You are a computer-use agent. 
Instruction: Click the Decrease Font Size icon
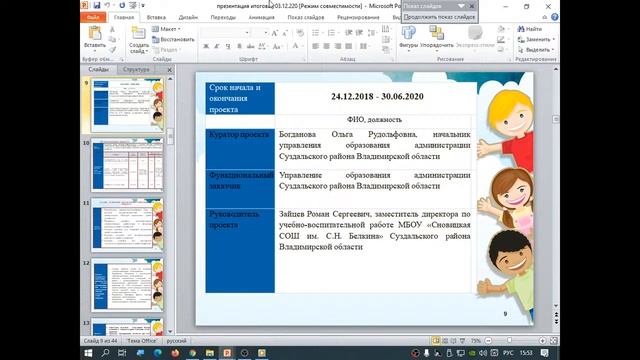point(285,33)
